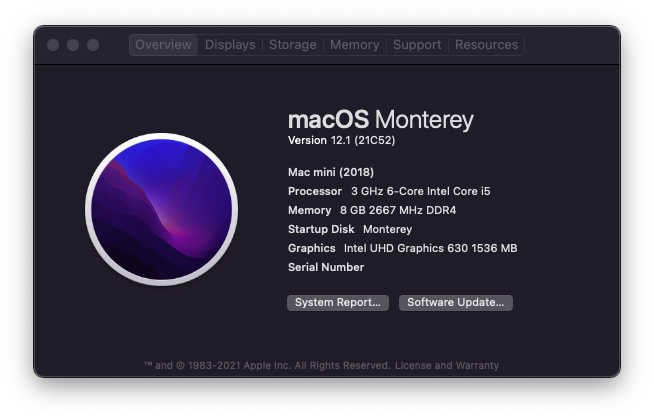Click the Software Update... button

[x=455, y=303]
